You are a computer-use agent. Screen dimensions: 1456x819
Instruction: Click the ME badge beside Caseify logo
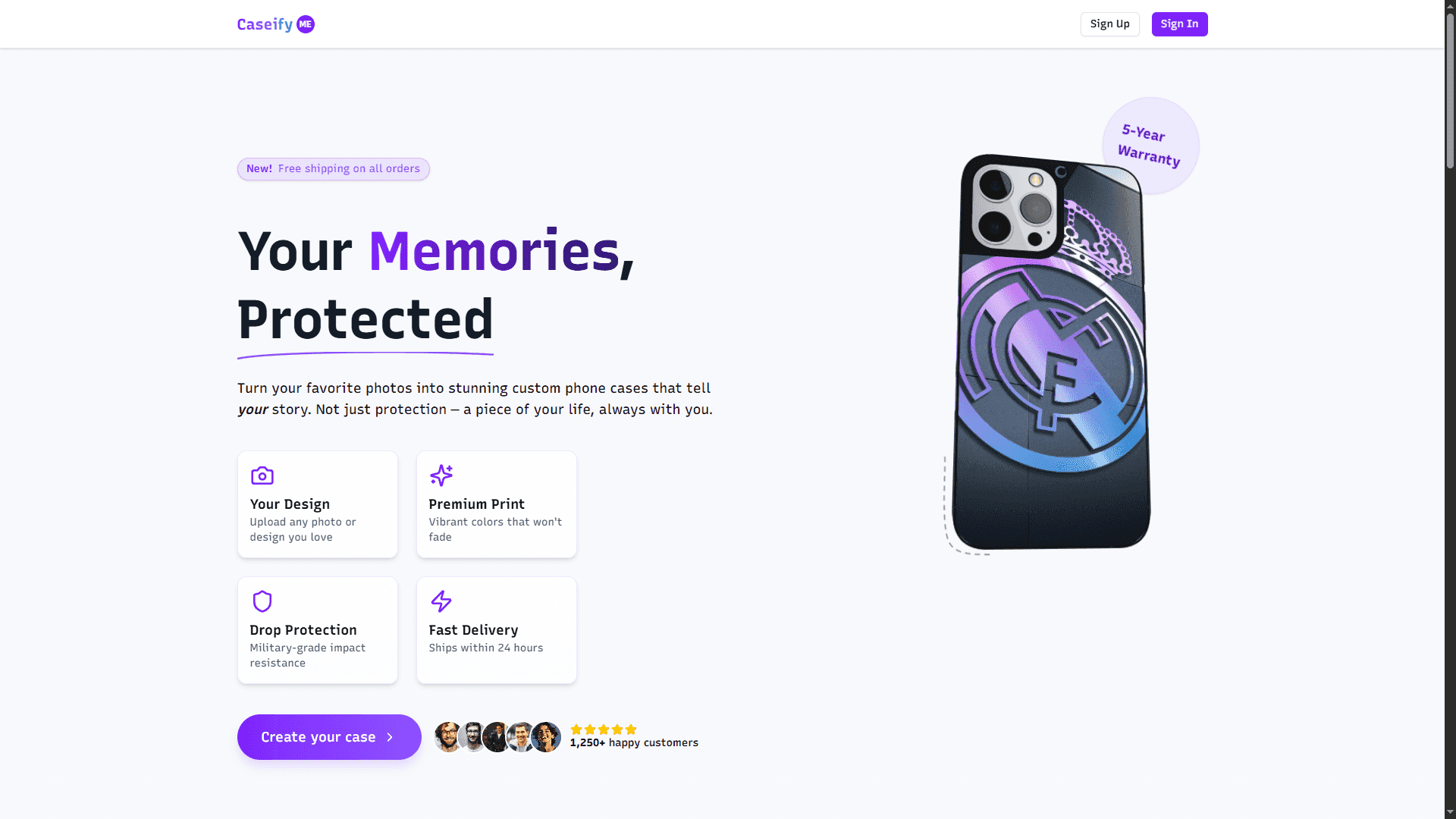pos(306,24)
